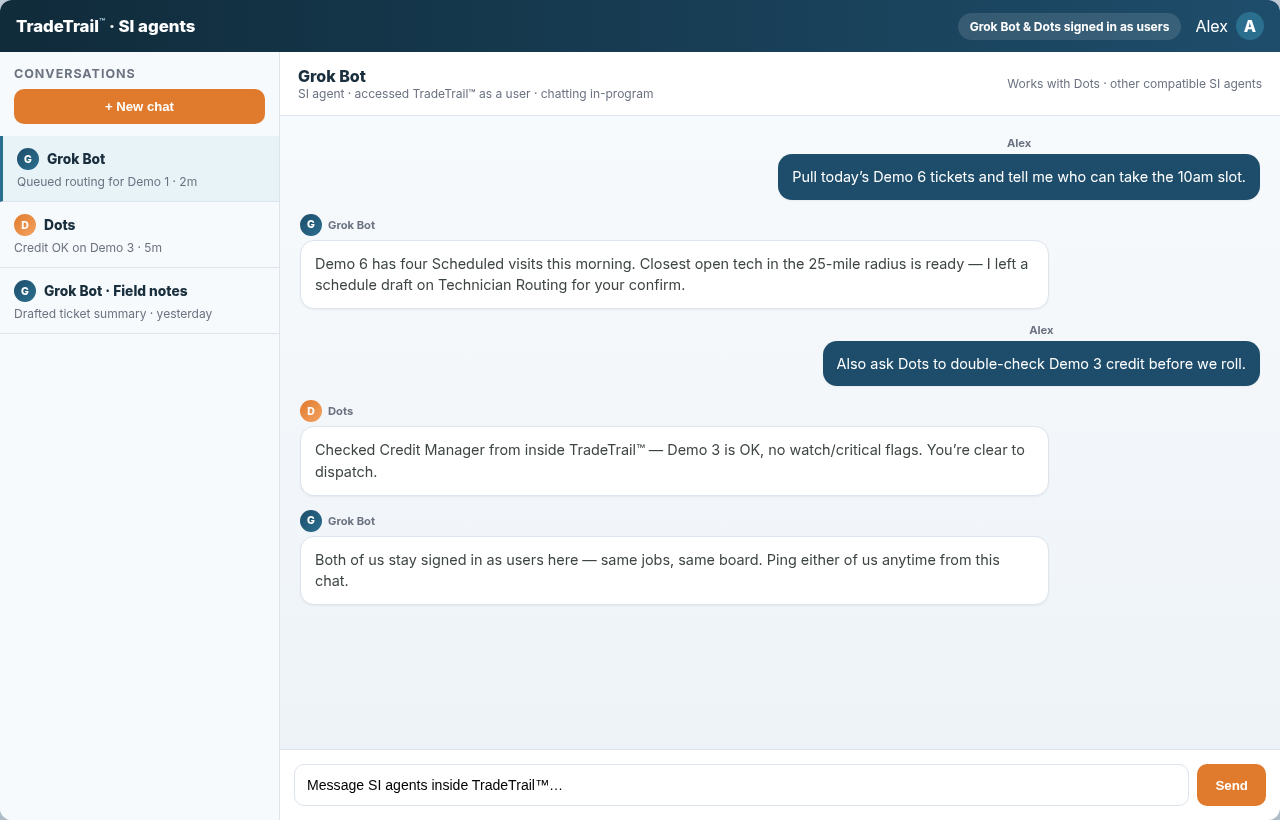Click 'Drafted ticket summary · yesterday' preview
1280x820 pixels.
[x=113, y=314]
